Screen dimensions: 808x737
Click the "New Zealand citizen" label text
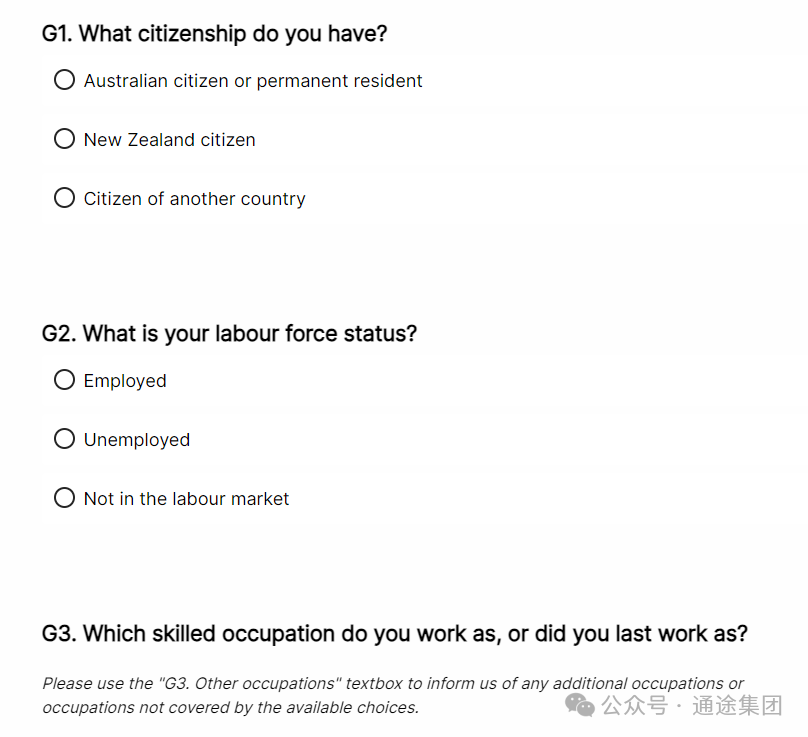point(170,140)
